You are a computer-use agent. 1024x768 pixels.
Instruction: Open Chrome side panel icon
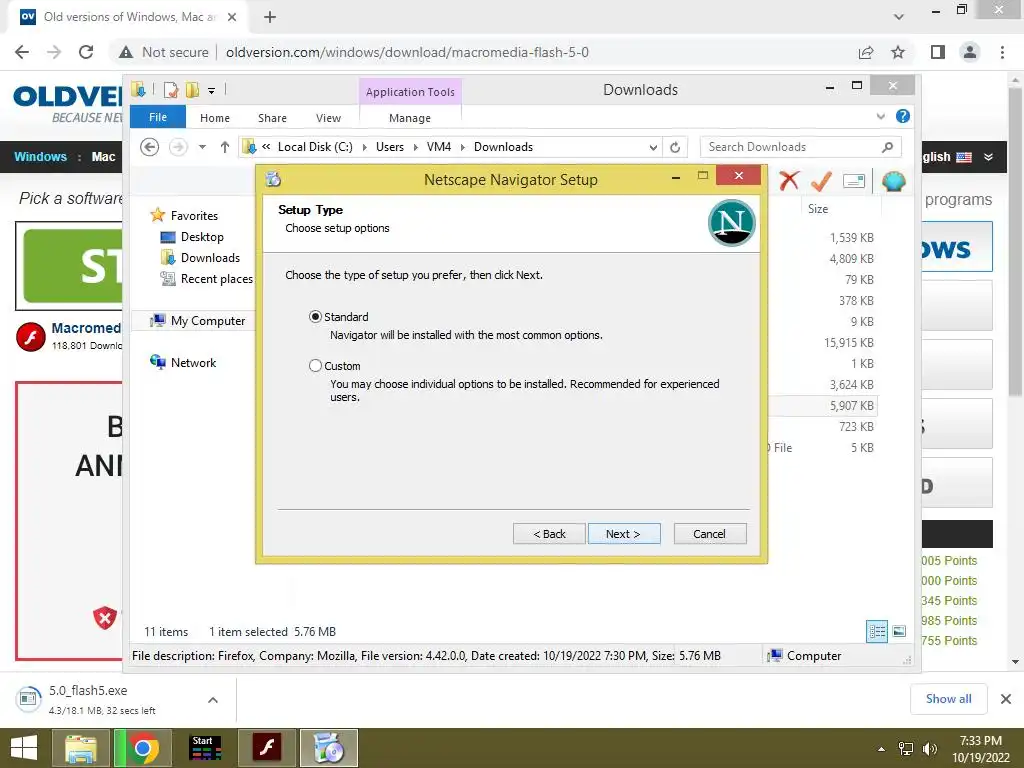(938, 52)
